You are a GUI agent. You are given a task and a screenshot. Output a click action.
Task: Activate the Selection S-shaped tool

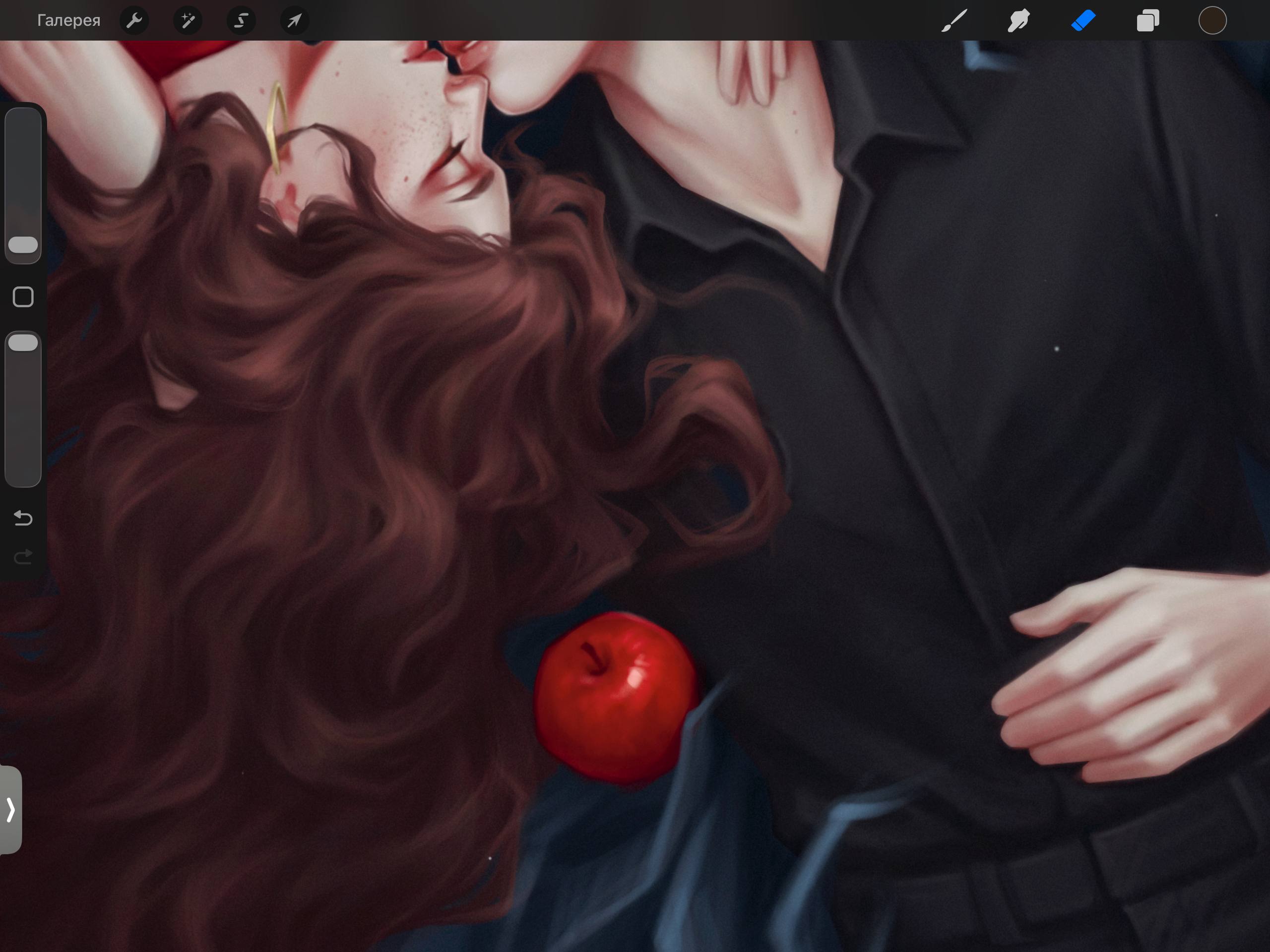[x=241, y=21]
